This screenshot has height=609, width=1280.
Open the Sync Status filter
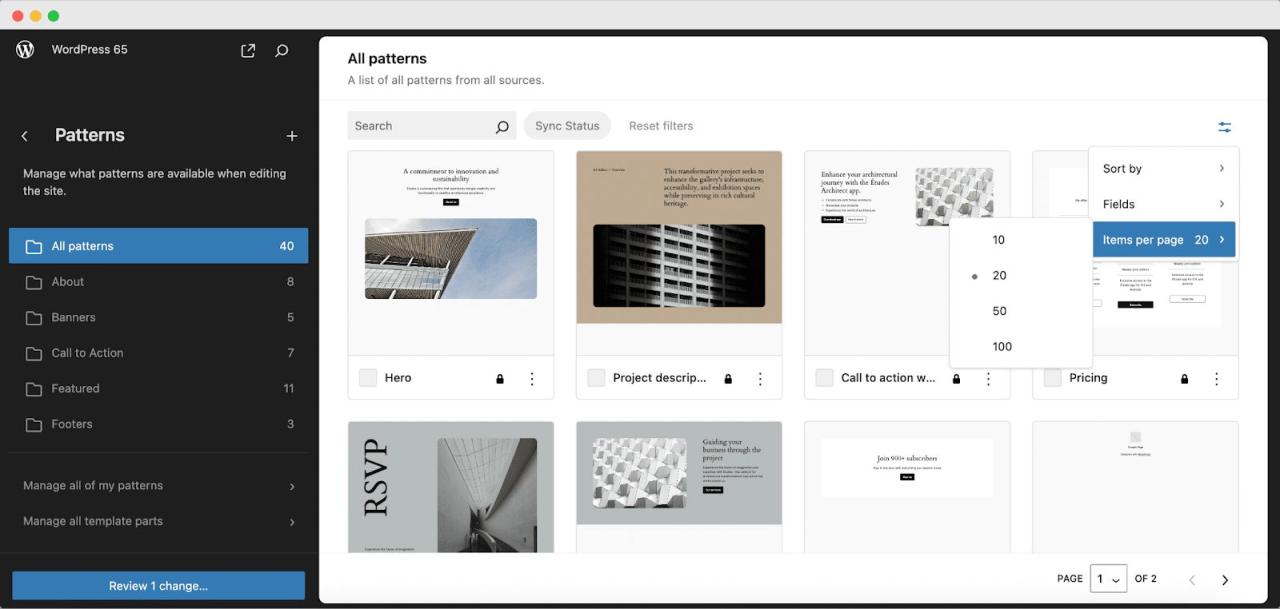(x=567, y=126)
